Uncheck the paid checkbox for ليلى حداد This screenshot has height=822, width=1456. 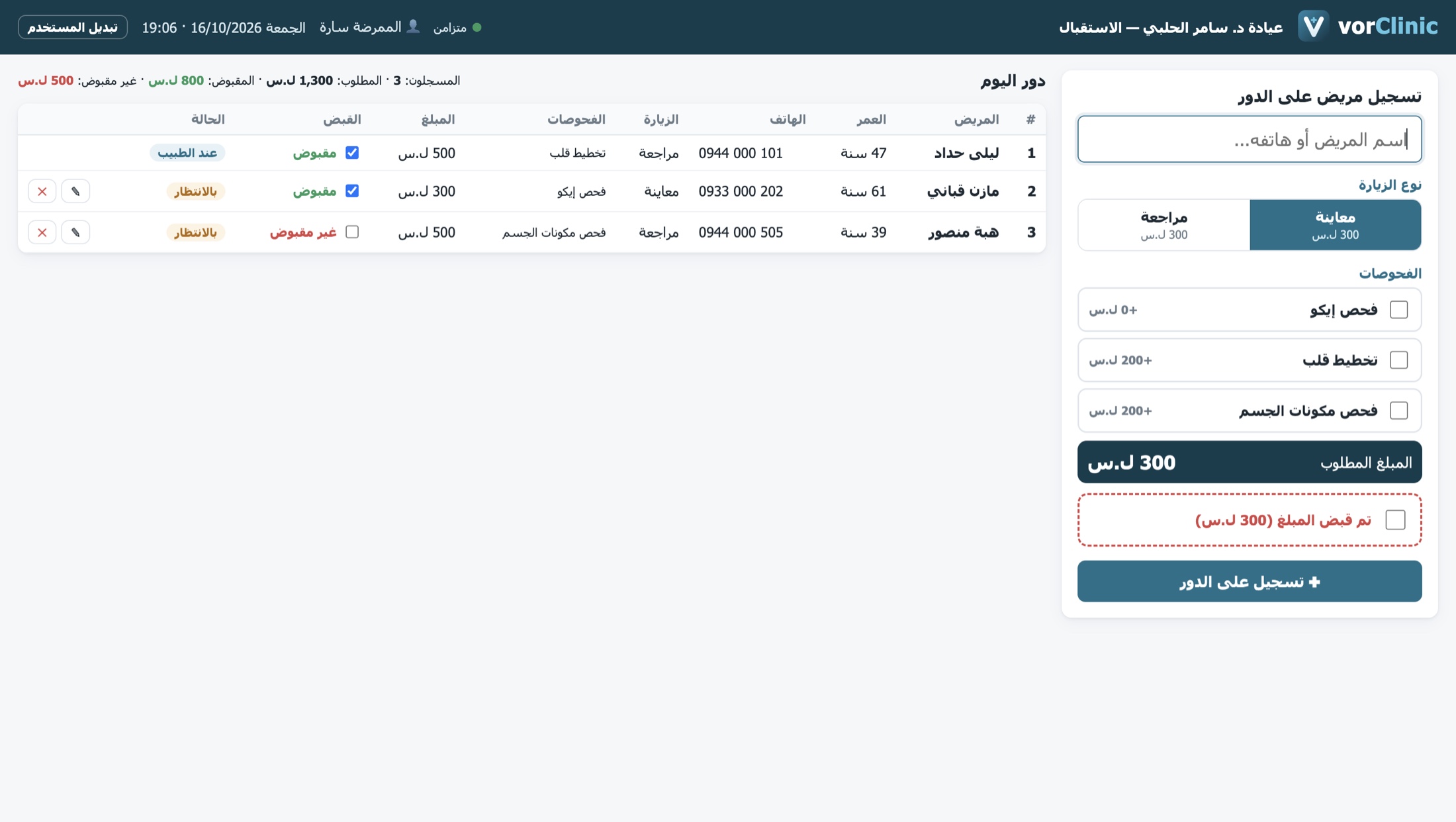pos(352,152)
